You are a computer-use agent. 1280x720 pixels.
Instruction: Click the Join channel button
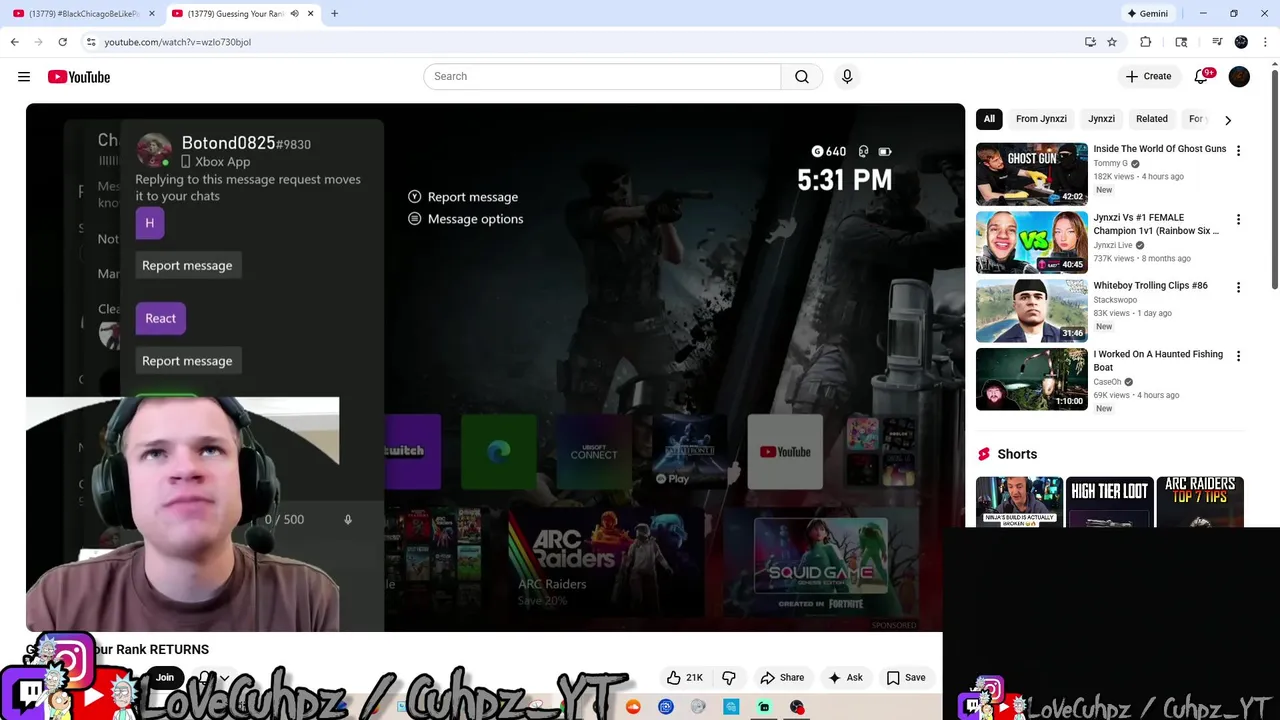point(165,677)
